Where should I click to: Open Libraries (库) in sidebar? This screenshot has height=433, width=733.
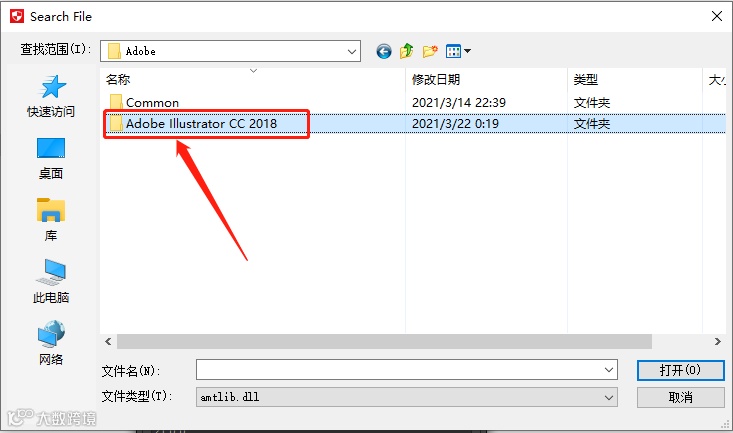pyautogui.click(x=50, y=220)
